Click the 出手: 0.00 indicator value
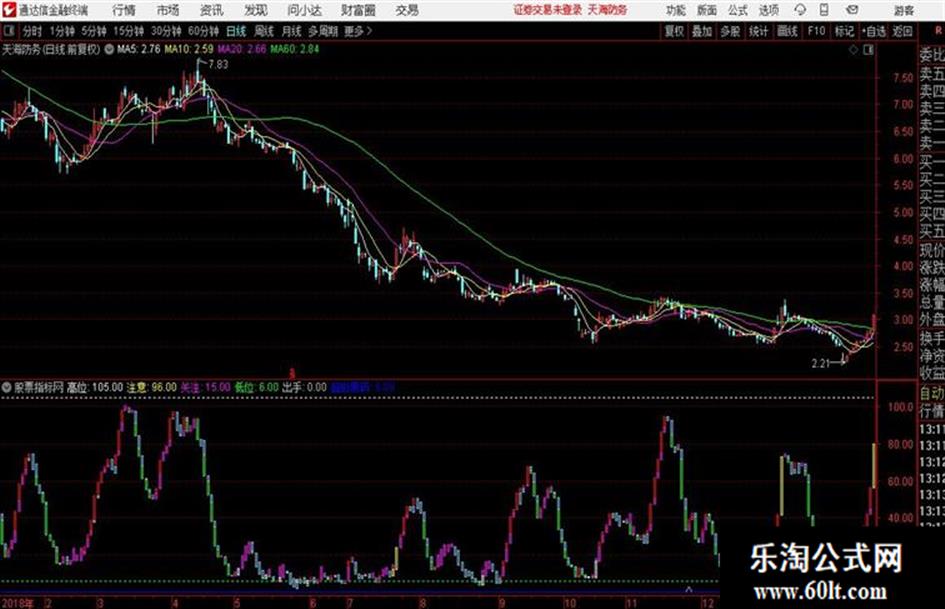Viewport: 945px width, 609px height. [x=304, y=387]
